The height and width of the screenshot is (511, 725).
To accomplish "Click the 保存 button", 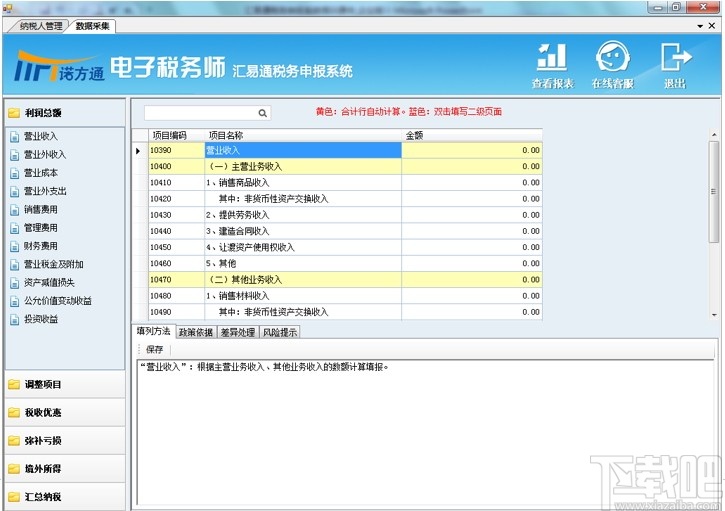I will point(154,350).
